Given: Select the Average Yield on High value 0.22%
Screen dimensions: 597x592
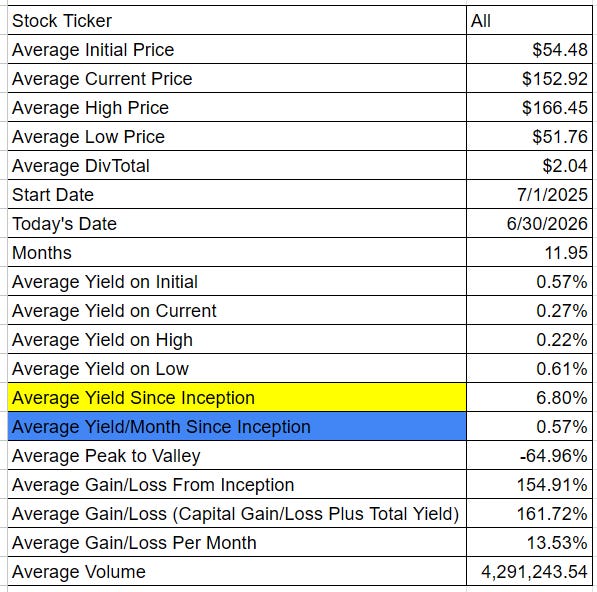Looking at the screenshot, I should tap(529, 339).
